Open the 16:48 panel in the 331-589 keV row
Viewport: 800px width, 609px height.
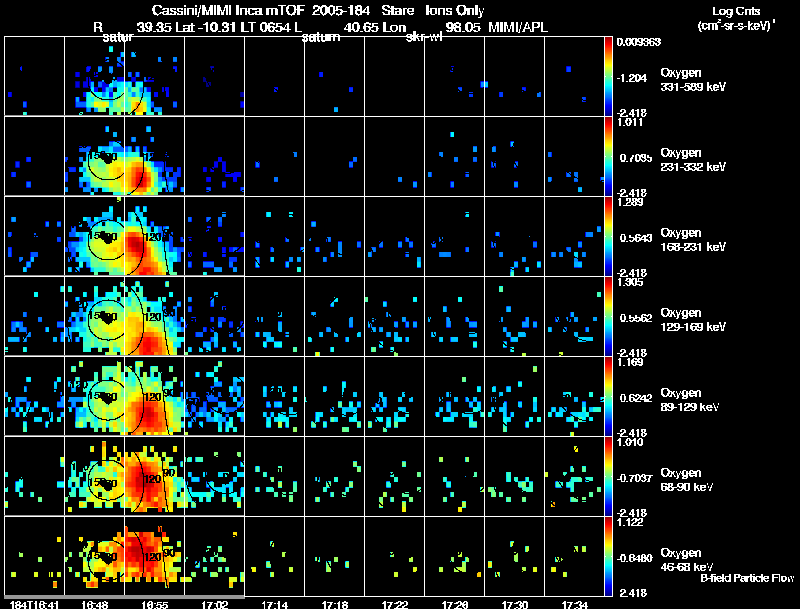(x=94, y=76)
